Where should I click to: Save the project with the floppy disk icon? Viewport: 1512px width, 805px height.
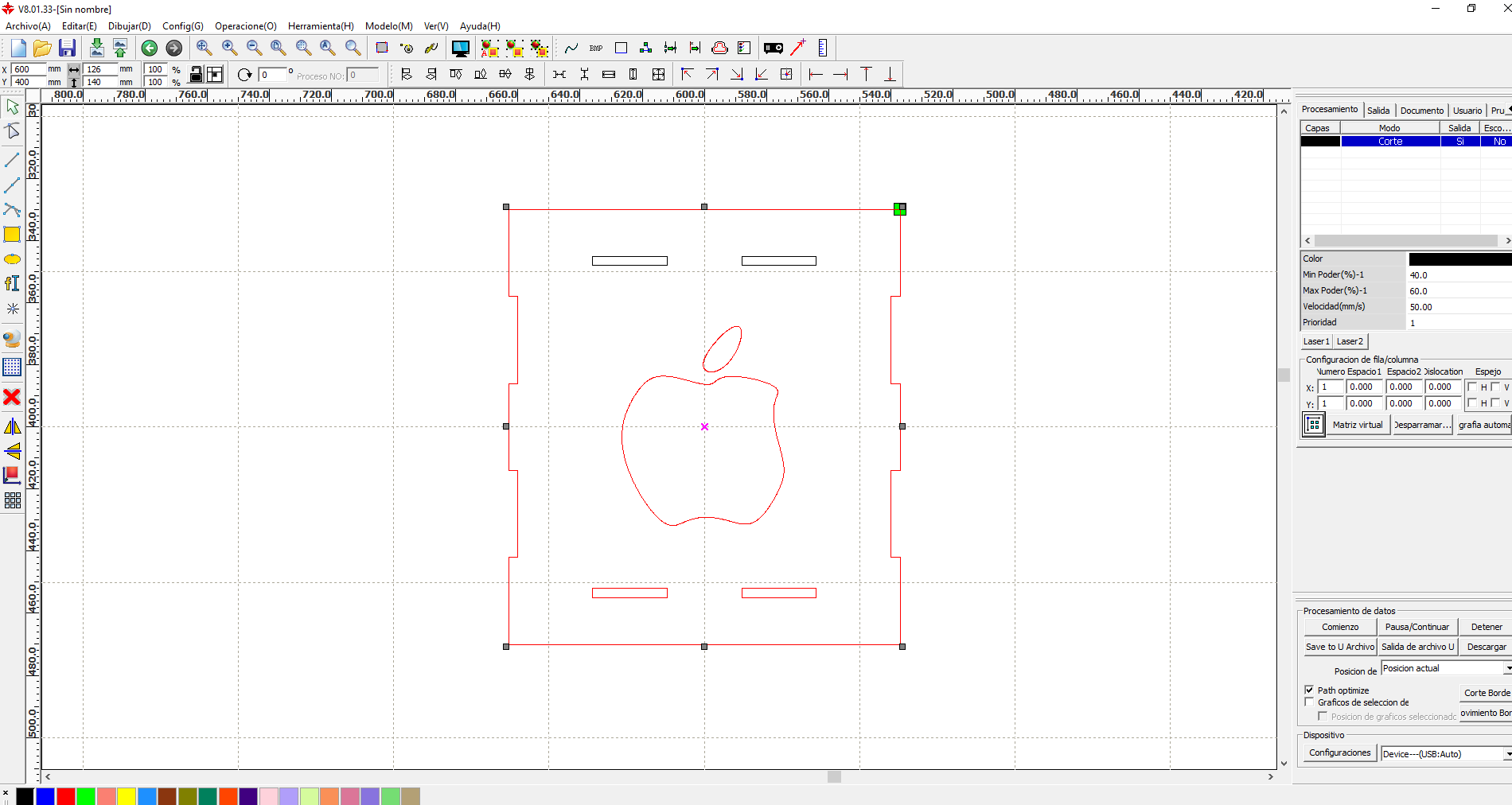pyautogui.click(x=68, y=48)
